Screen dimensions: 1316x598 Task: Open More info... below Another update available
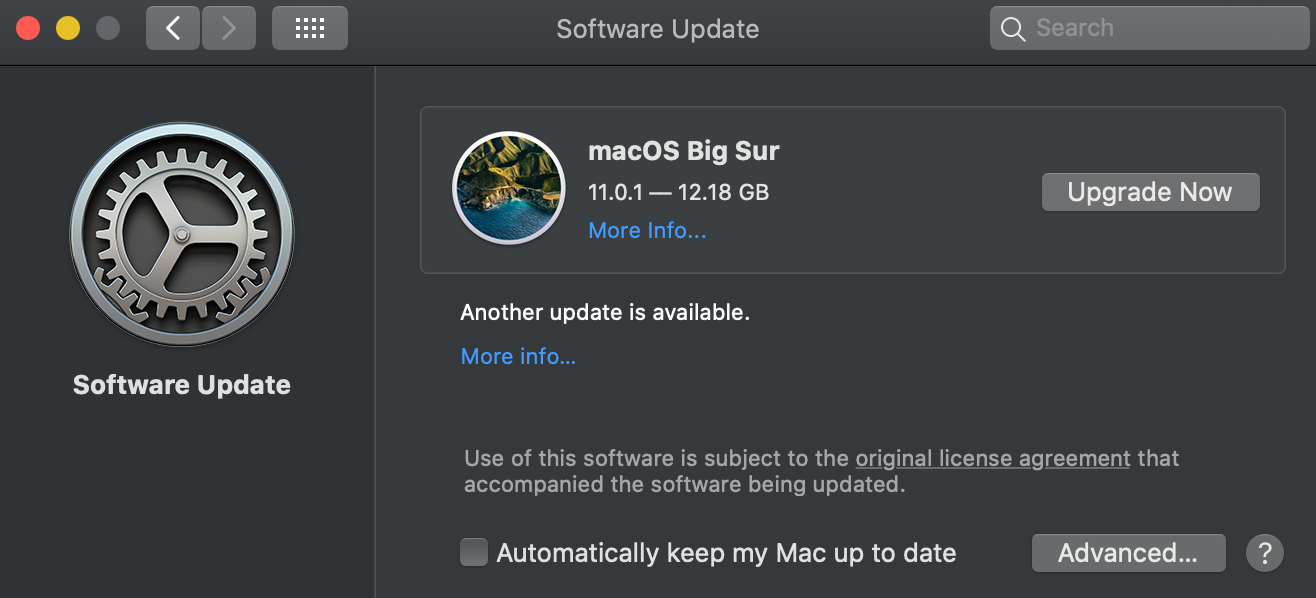point(518,356)
